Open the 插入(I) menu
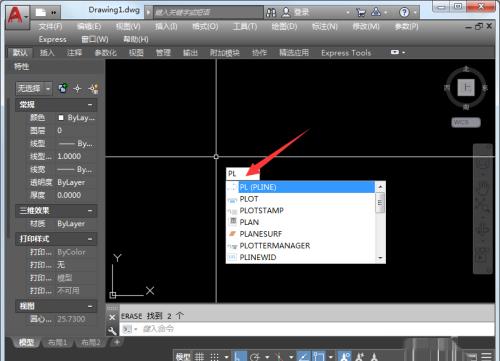The height and width of the screenshot is (361, 500). click(166, 26)
